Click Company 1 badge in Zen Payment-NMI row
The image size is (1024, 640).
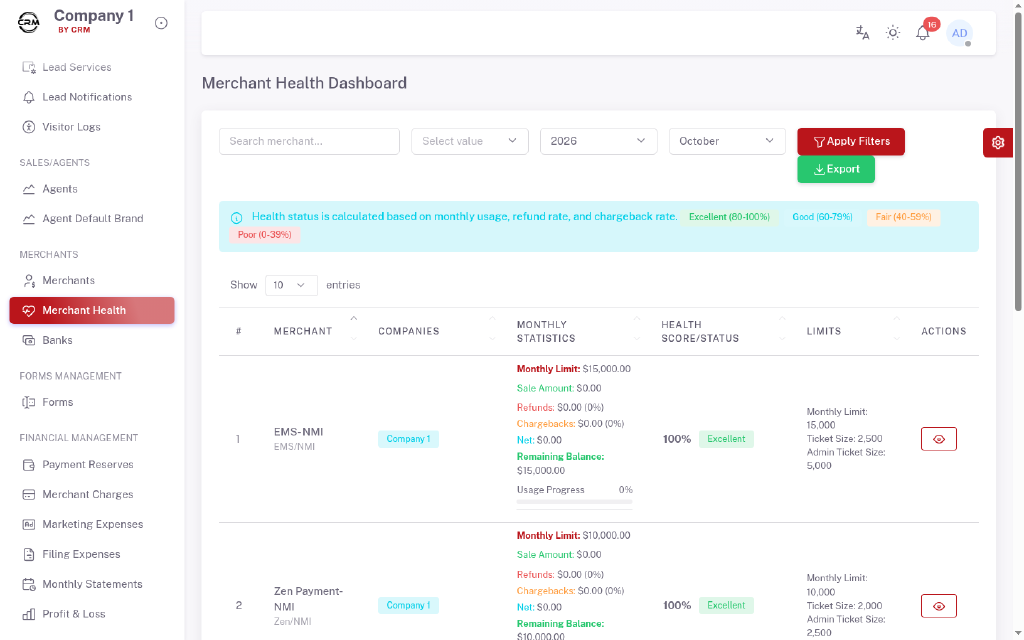coord(408,605)
